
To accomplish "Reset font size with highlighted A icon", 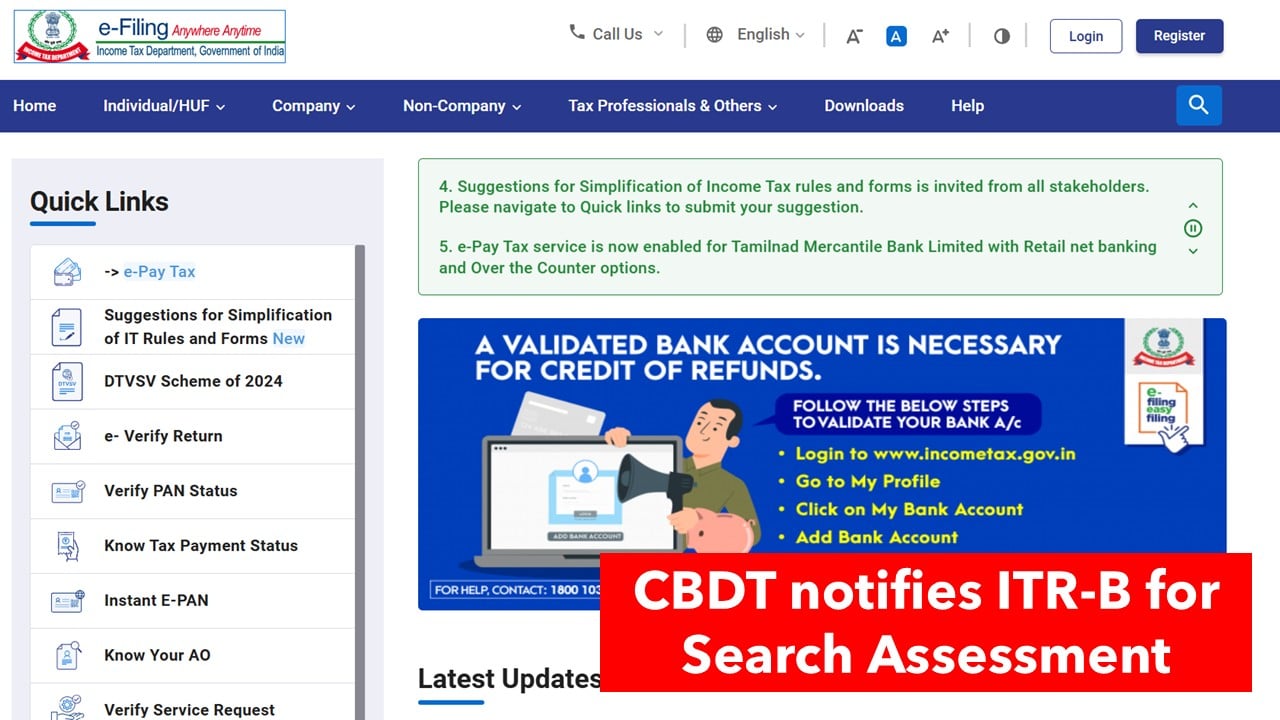I will click(x=896, y=36).
